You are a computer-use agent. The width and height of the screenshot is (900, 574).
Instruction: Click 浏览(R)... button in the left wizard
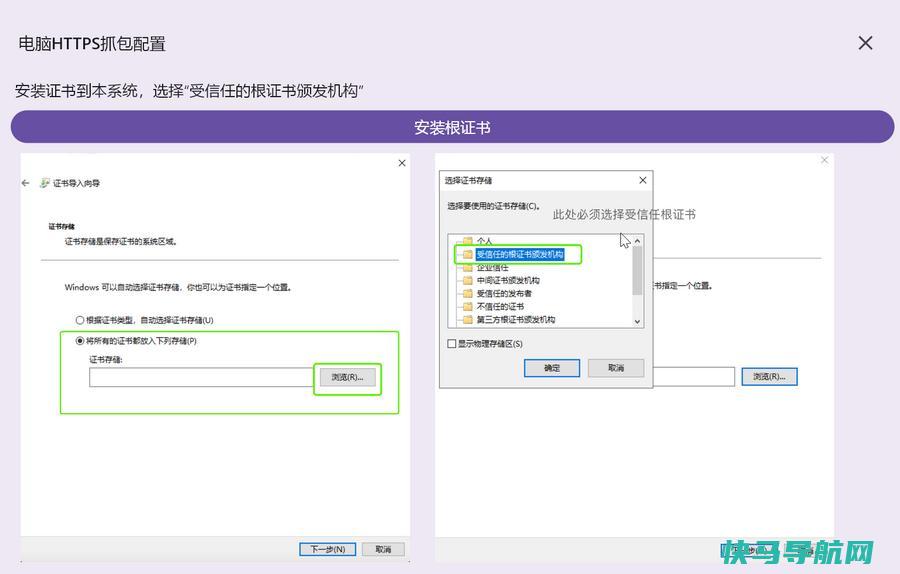point(347,377)
